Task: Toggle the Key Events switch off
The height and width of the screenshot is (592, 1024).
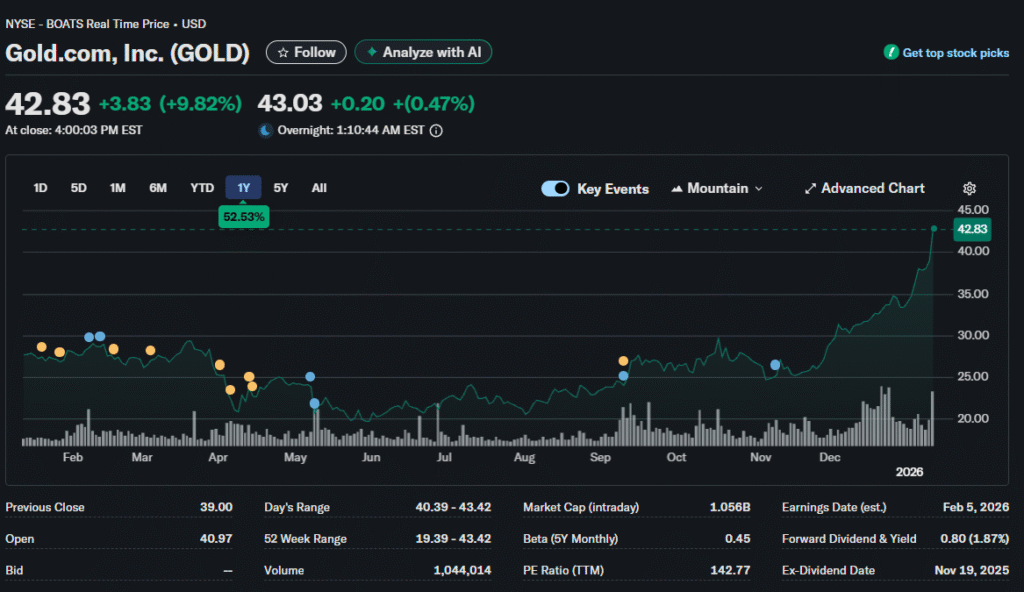Action: point(555,188)
